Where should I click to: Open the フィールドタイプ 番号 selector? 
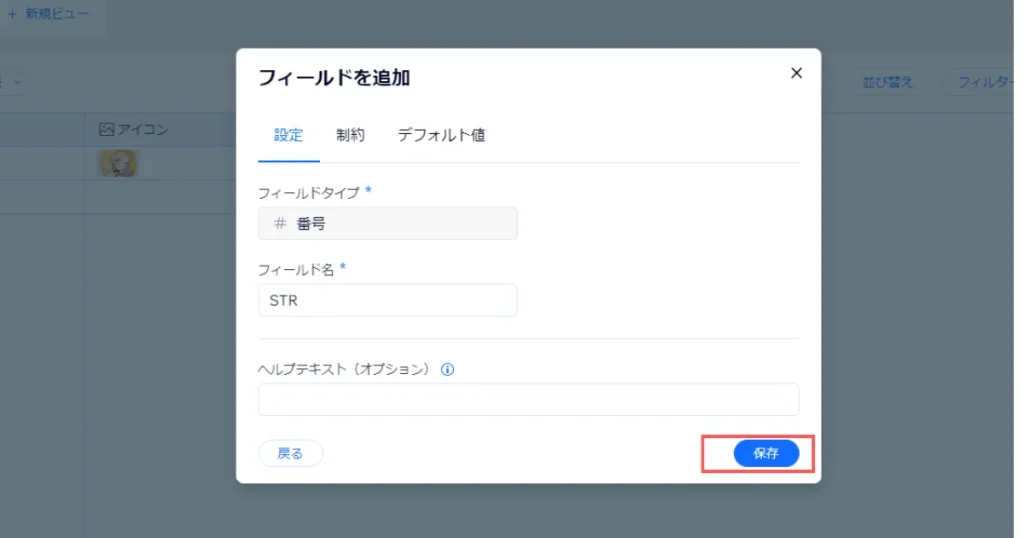pyautogui.click(x=387, y=224)
